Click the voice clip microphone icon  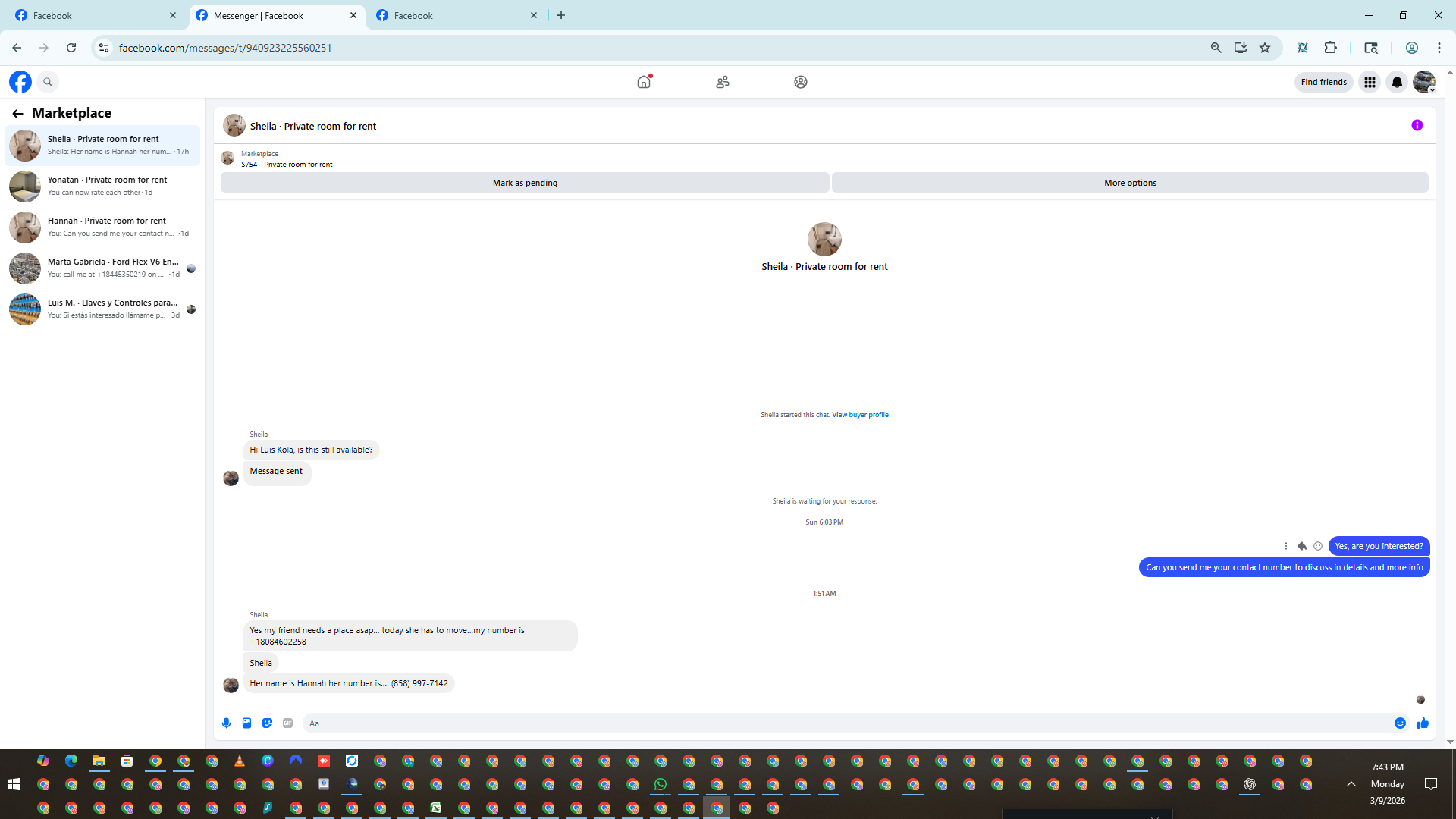pos(226,723)
